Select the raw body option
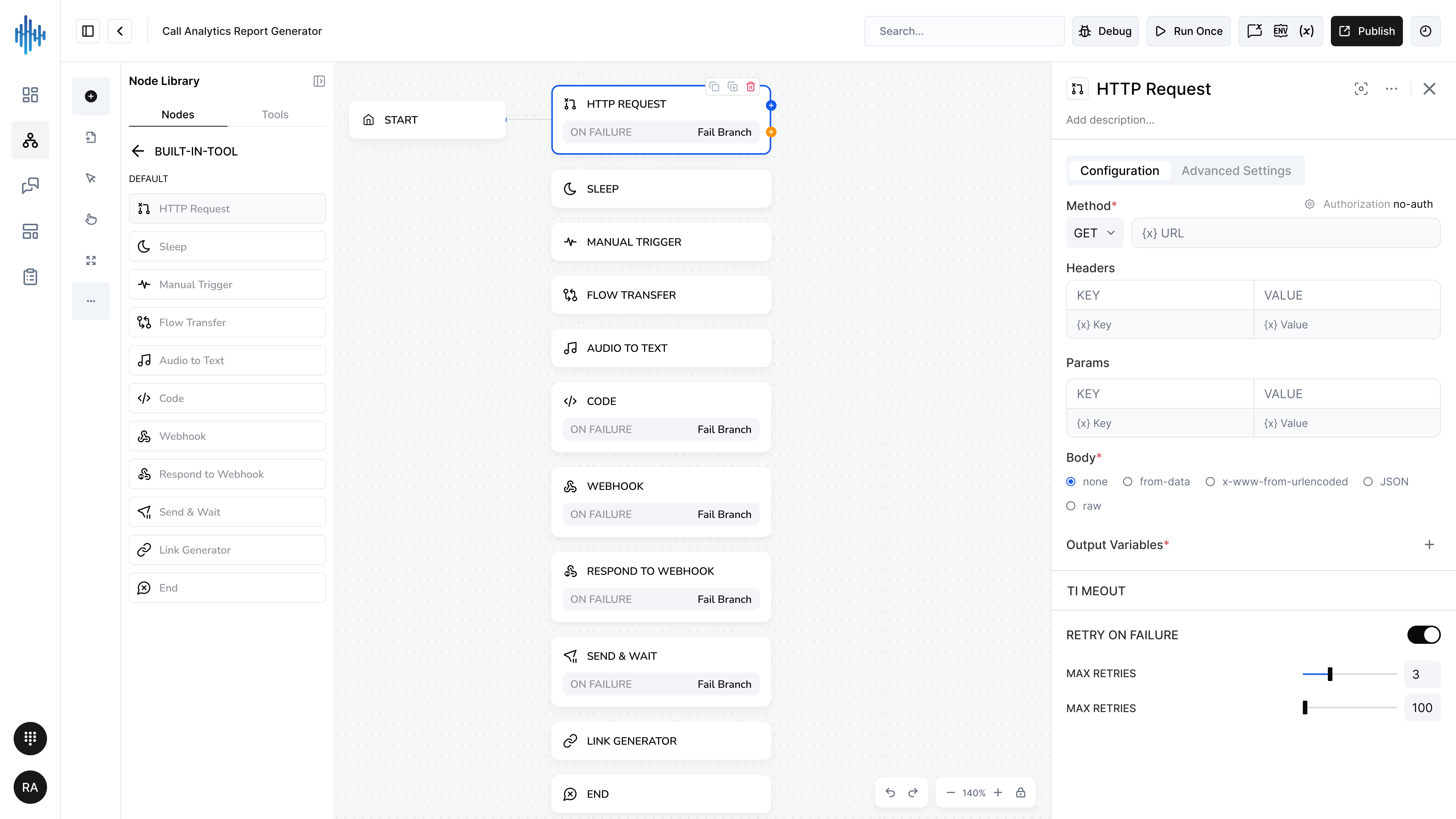The height and width of the screenshot is (819, 1456). pyautogui.click(x=1071, y=506)
